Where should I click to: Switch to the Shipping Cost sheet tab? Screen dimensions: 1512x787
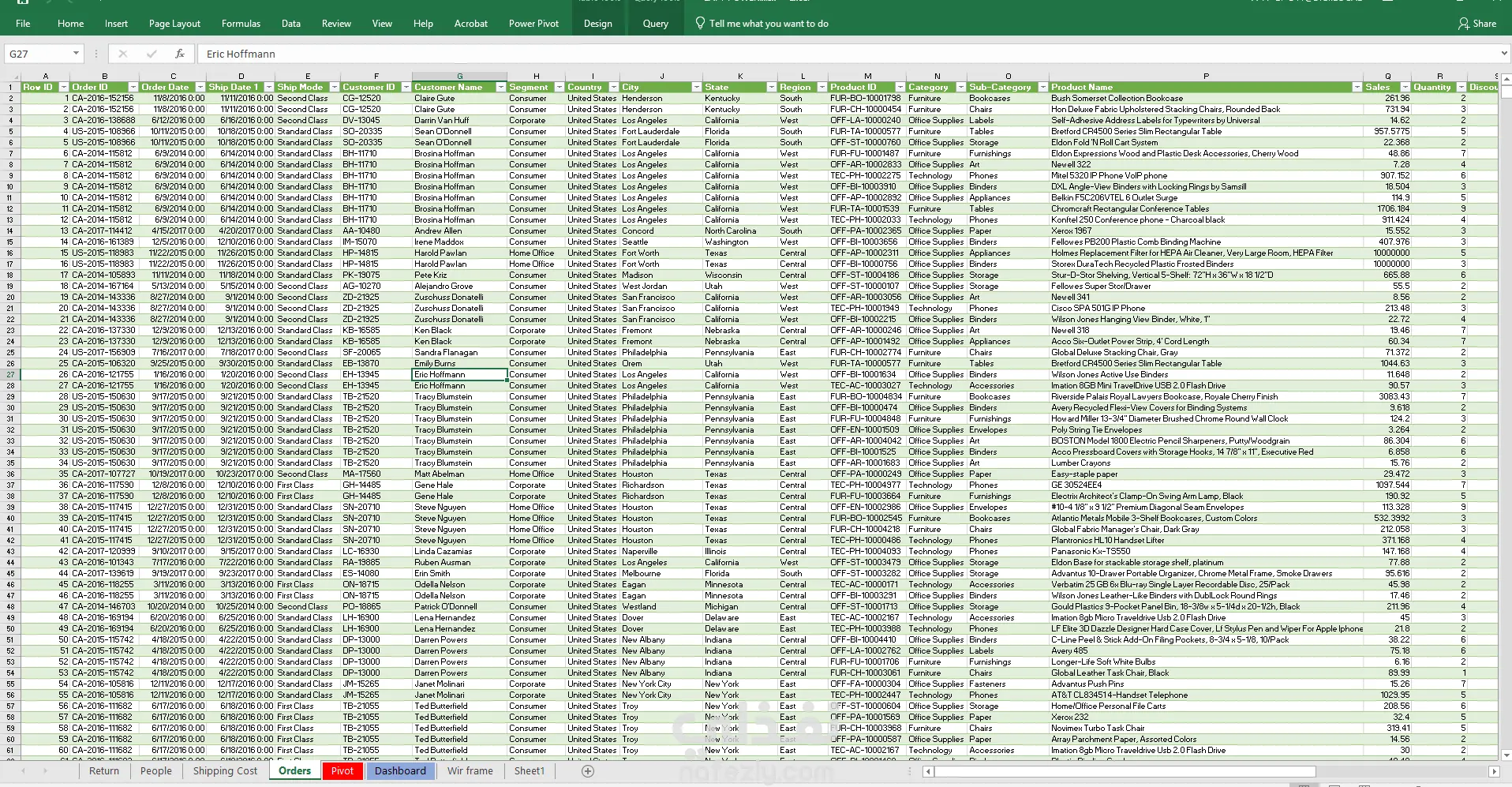pos(225,771)
